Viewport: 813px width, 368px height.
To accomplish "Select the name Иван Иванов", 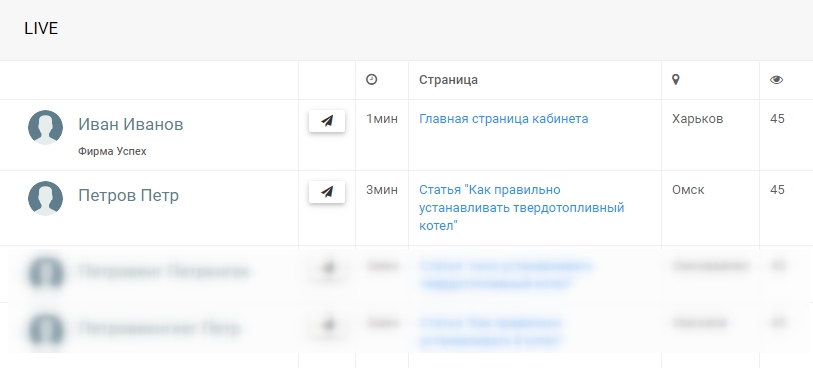I will tap(131, 124).
